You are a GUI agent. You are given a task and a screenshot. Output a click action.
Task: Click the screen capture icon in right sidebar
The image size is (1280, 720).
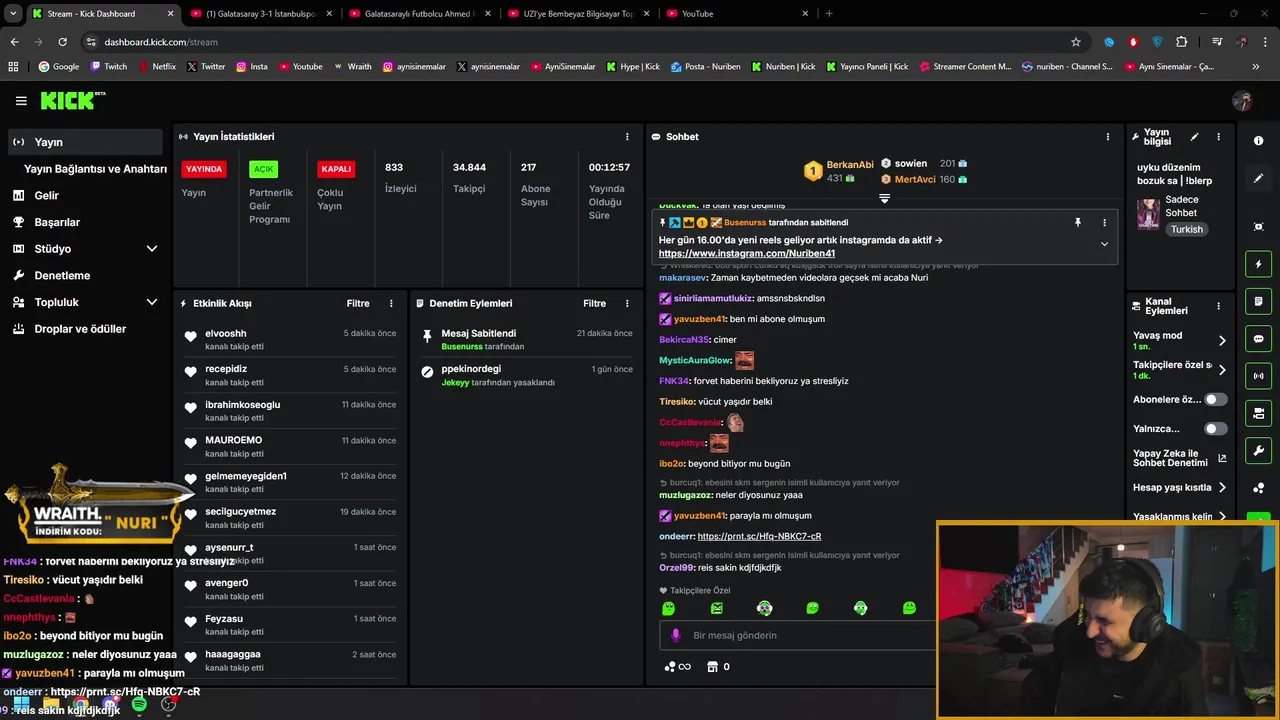coord(1258,227)
